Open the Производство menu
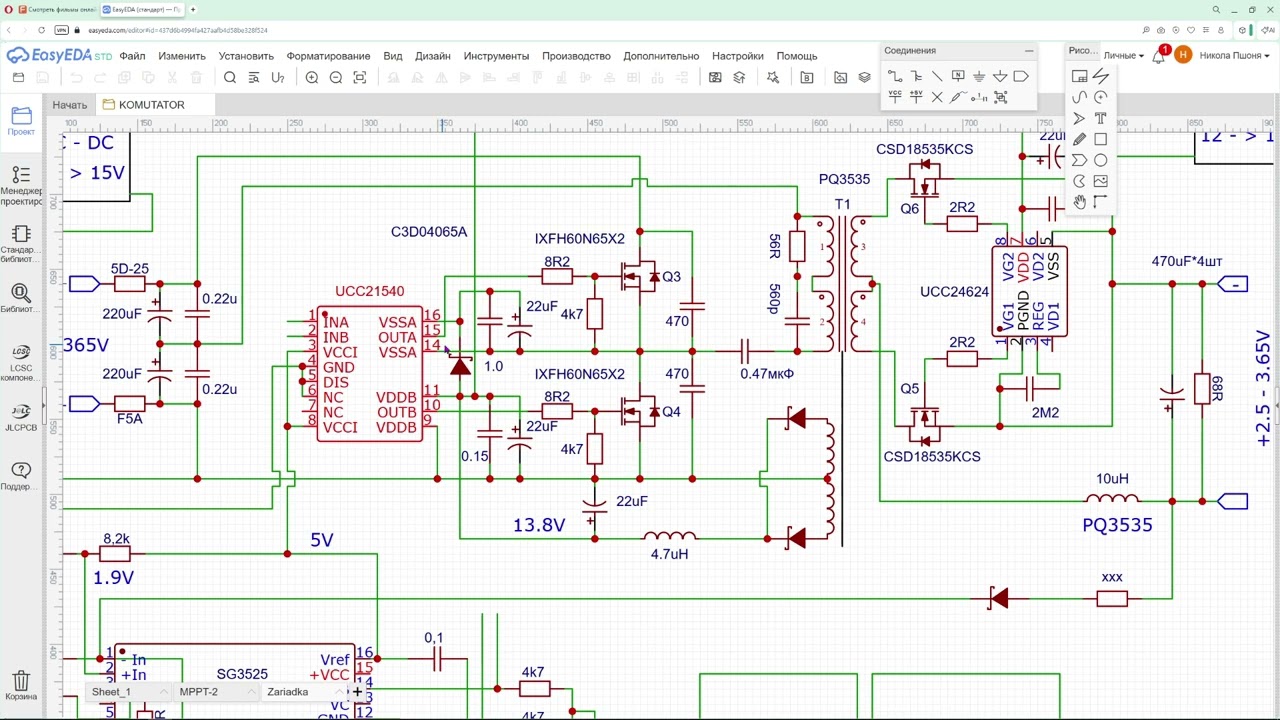1280x720 pixels. click(x=576, y=56)
